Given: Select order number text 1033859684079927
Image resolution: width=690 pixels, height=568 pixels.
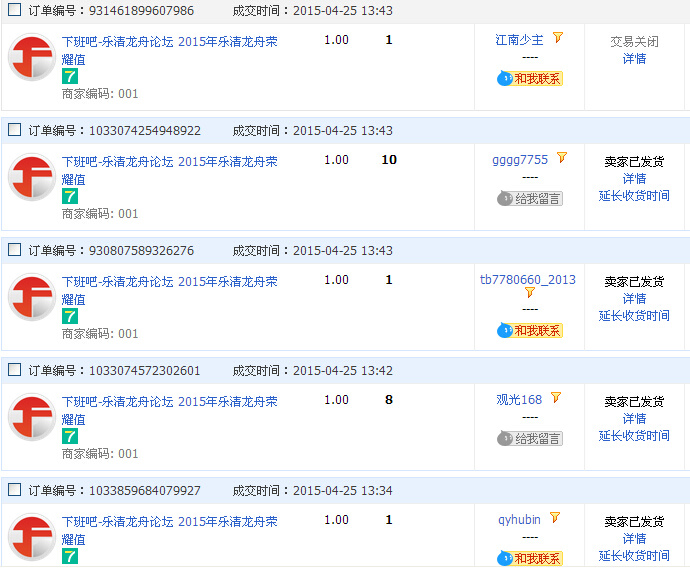Looking at the screenshot, I should (145, 491).
